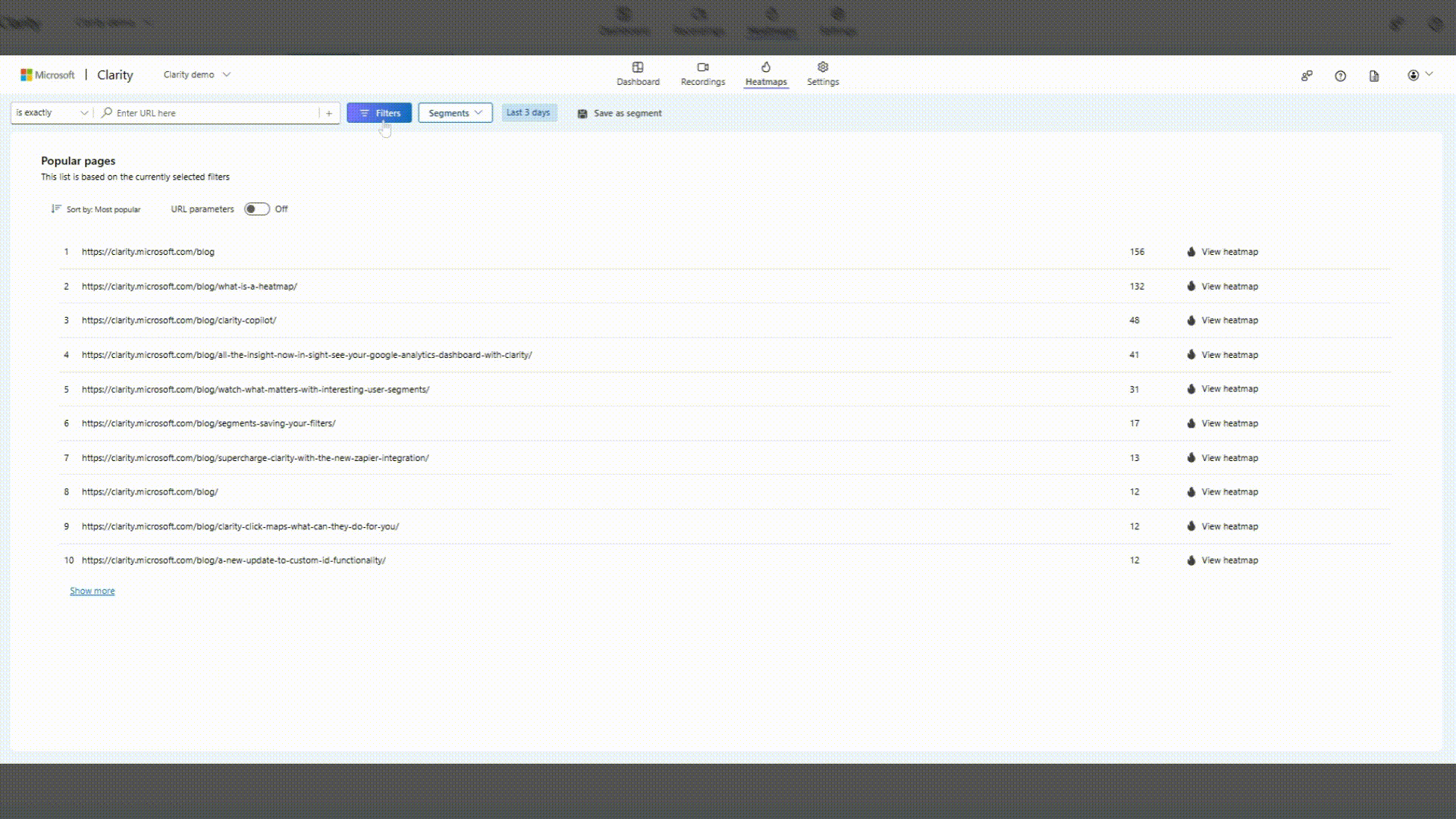Click View heatmap for what-is-a-heatmap page

click(x=1222, y=287)
